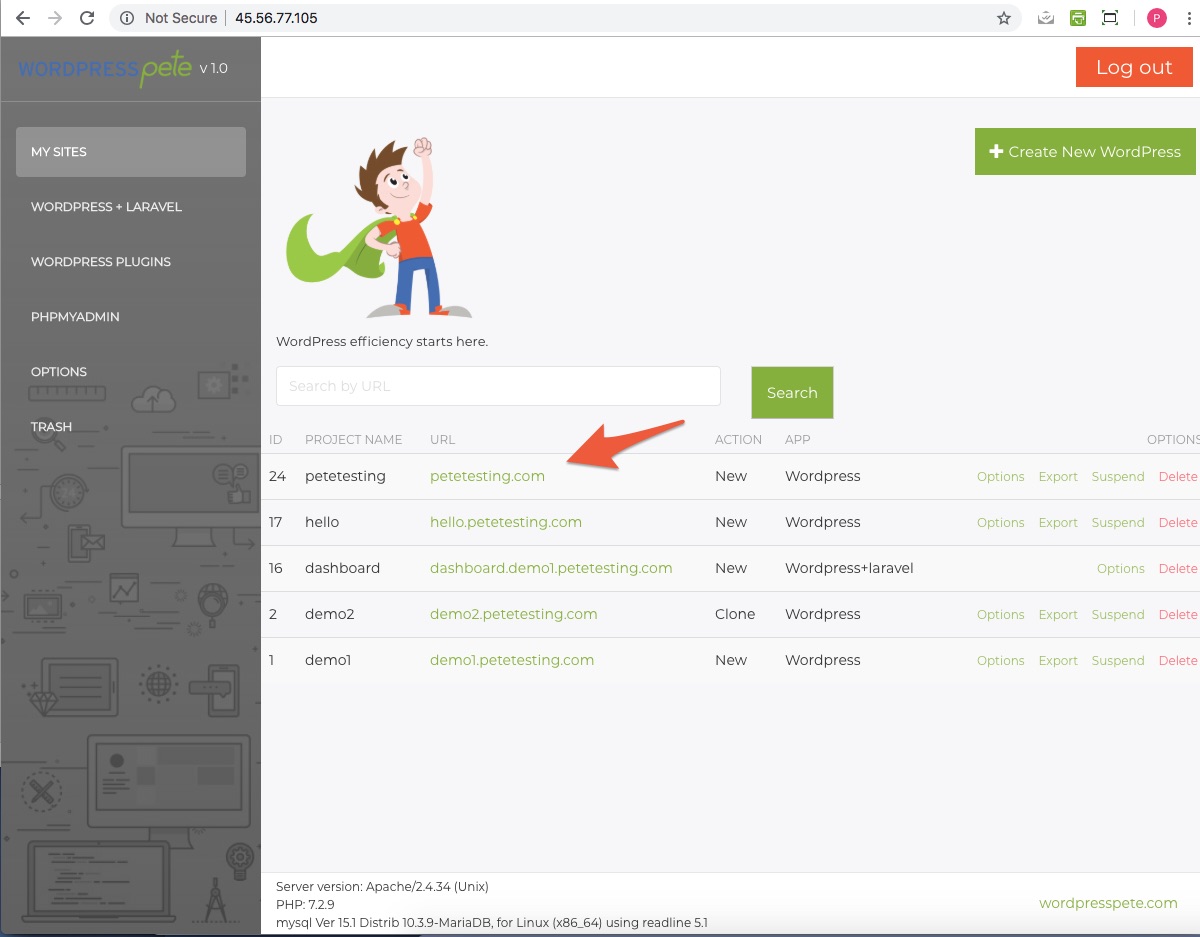Go to WordPress Plugins page
This screenshot has height=937, width=1200.
101,262
